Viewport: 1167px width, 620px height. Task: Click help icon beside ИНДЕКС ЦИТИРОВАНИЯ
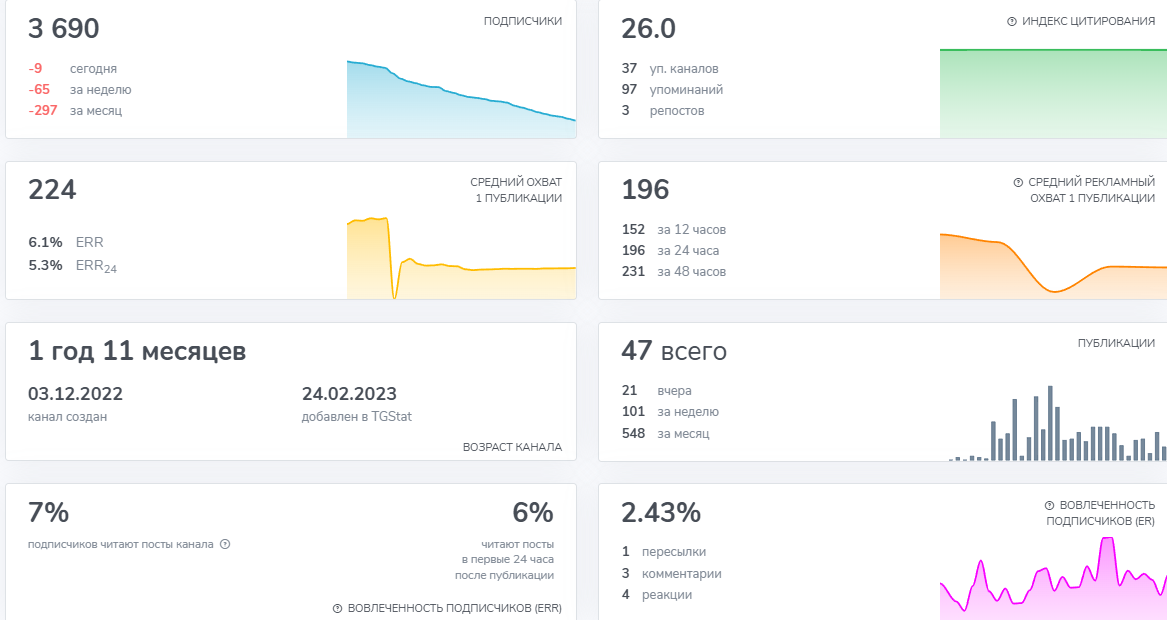pyautogui.click(x=1011, y=21)
